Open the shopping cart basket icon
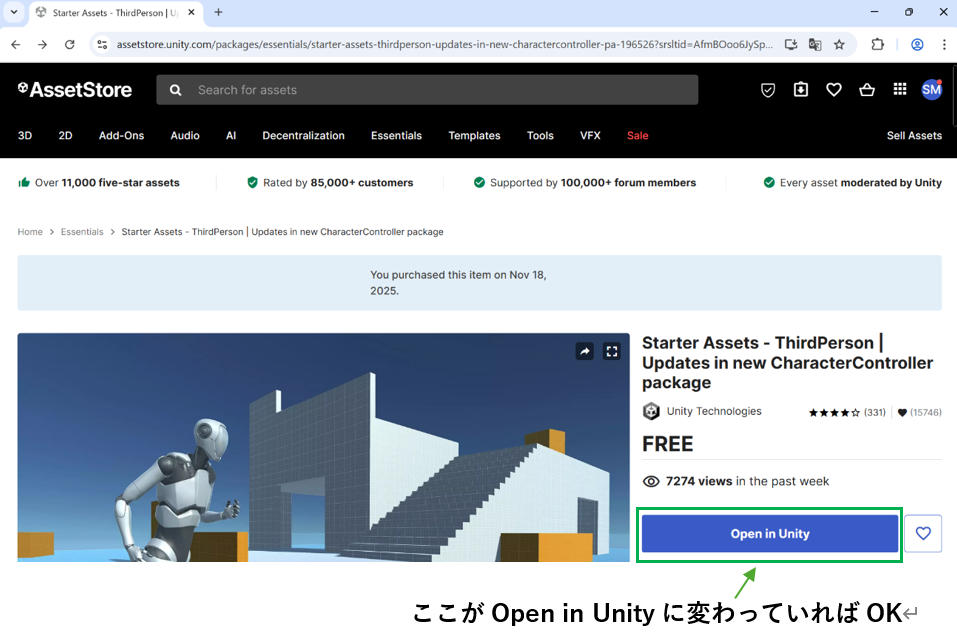957x633 pixels. [x=867, y=90]
